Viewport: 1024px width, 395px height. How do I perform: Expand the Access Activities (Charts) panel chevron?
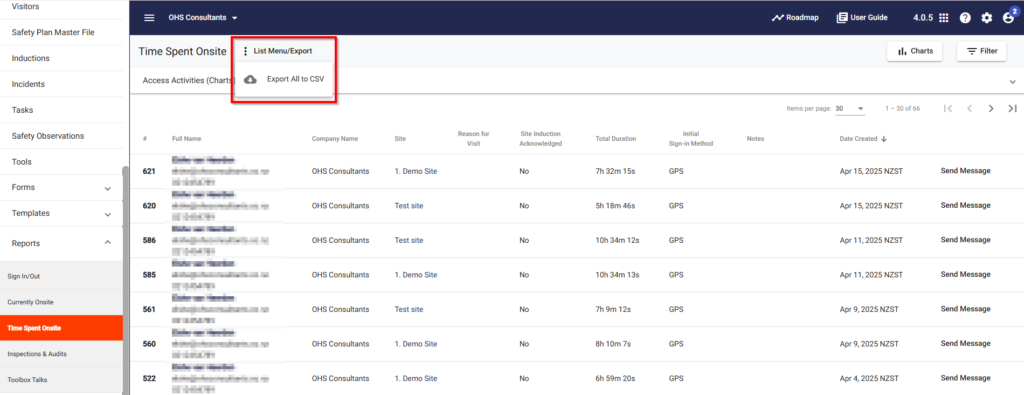[1012, 82]
